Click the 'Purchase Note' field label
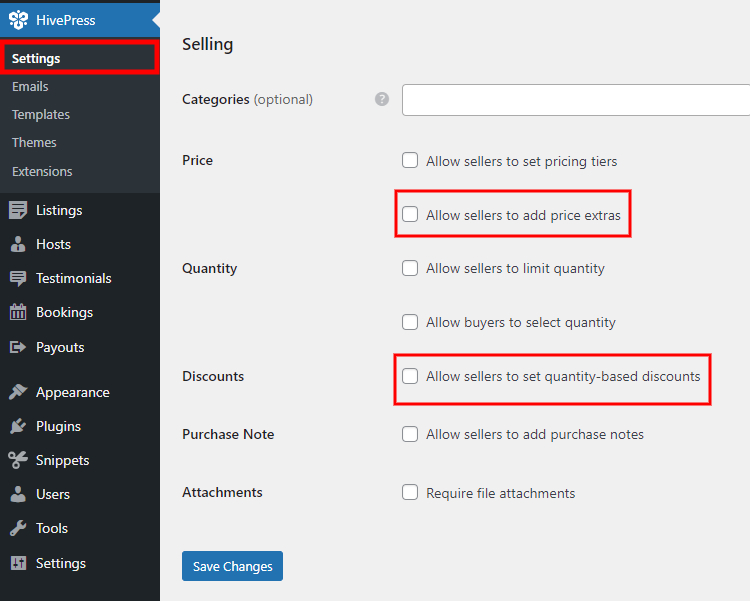The image size is (750, 601). 228,434
